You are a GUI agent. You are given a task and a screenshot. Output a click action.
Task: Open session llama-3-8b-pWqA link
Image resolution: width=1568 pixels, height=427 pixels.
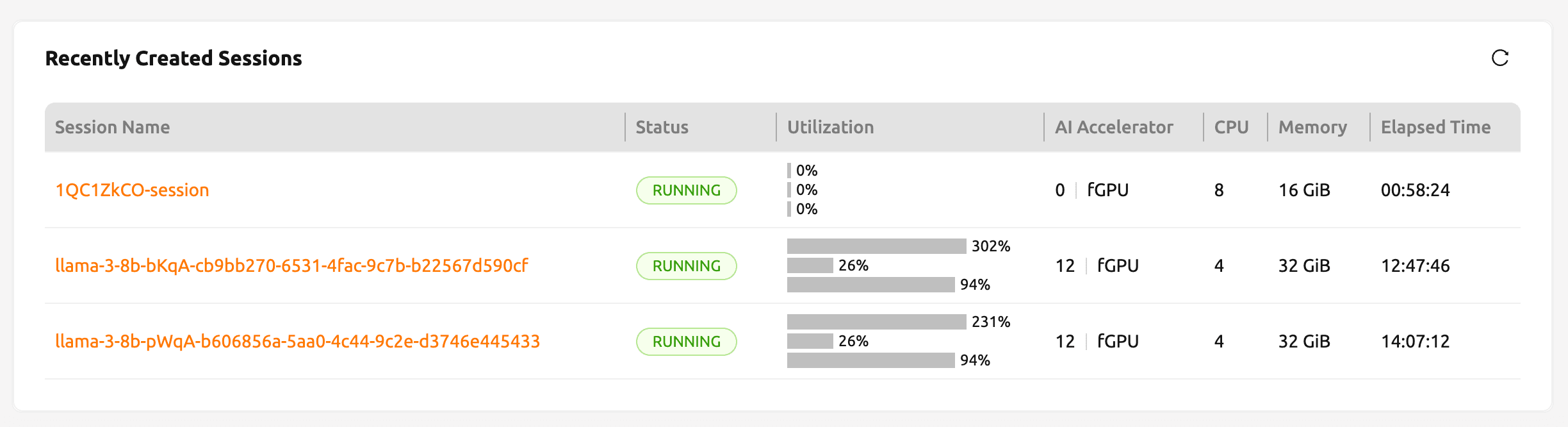click(297, 342)
